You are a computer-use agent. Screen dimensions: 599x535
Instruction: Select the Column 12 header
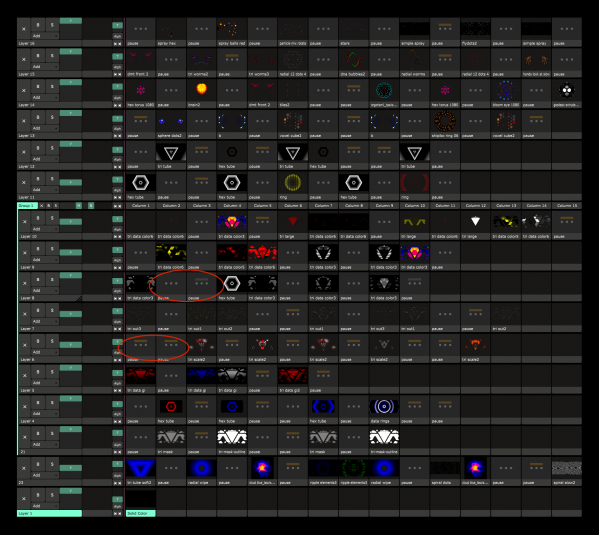click(476, 206)
